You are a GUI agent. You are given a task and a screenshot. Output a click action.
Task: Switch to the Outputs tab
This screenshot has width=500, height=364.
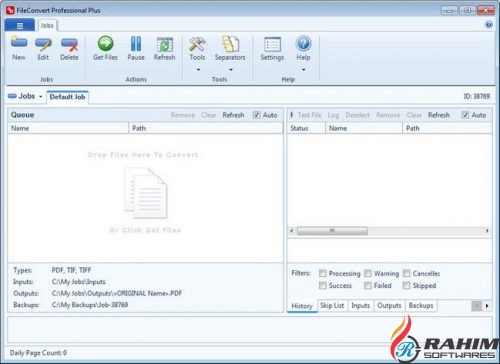(x=389, y=305)
